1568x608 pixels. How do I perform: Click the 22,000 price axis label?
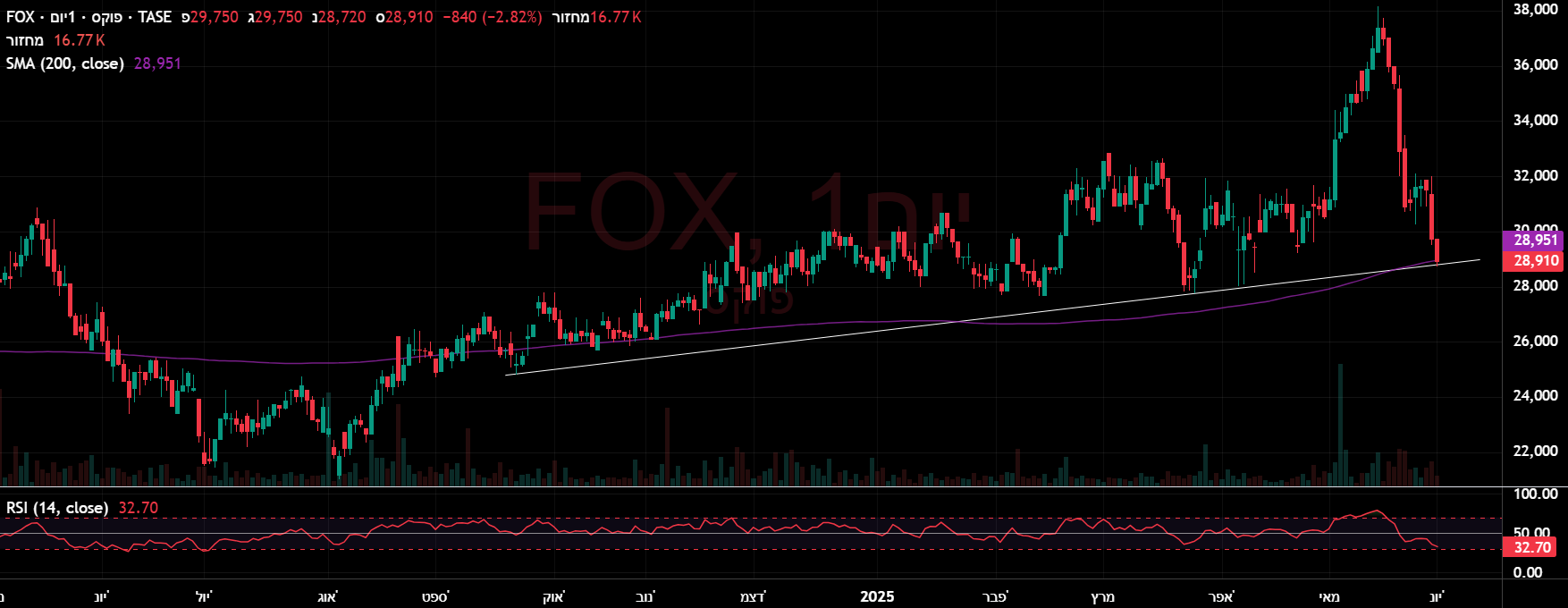point(1535,452)
